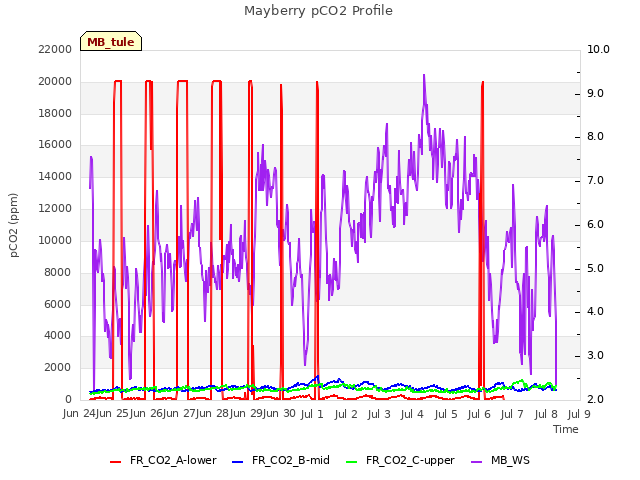Click the purple MB_WS peak on Jul 4
Viewport: 640px width, 480px height.
(424, 76)
